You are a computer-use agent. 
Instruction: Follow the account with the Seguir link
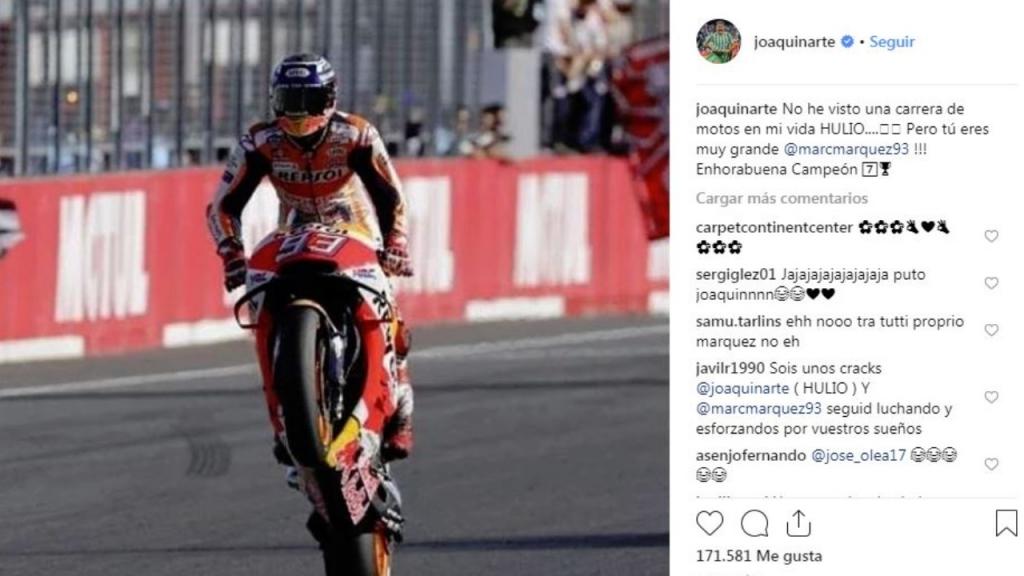click(891, 42)
